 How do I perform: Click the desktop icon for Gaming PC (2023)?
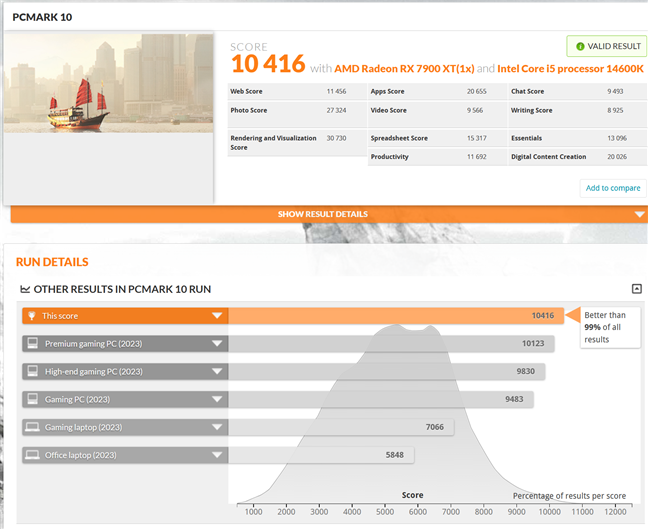[x=32, y=399]
